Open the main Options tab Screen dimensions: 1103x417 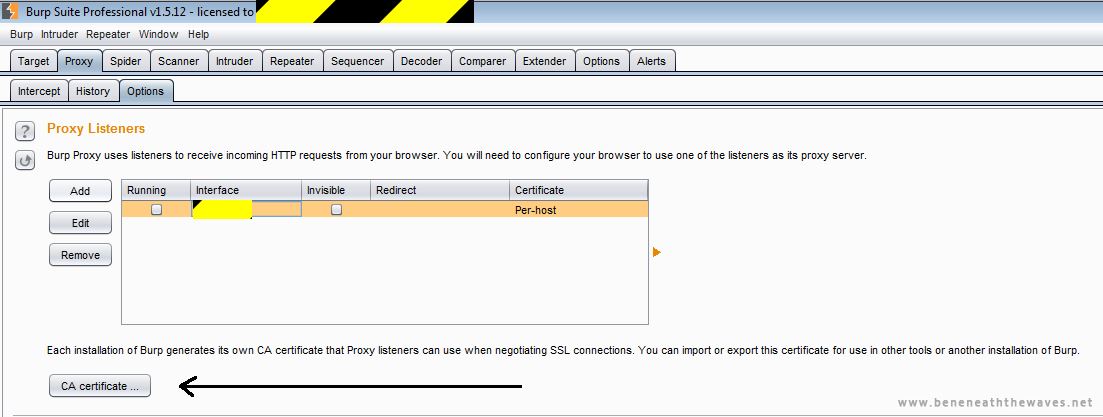pyautogui.click(x=601, y=61)
